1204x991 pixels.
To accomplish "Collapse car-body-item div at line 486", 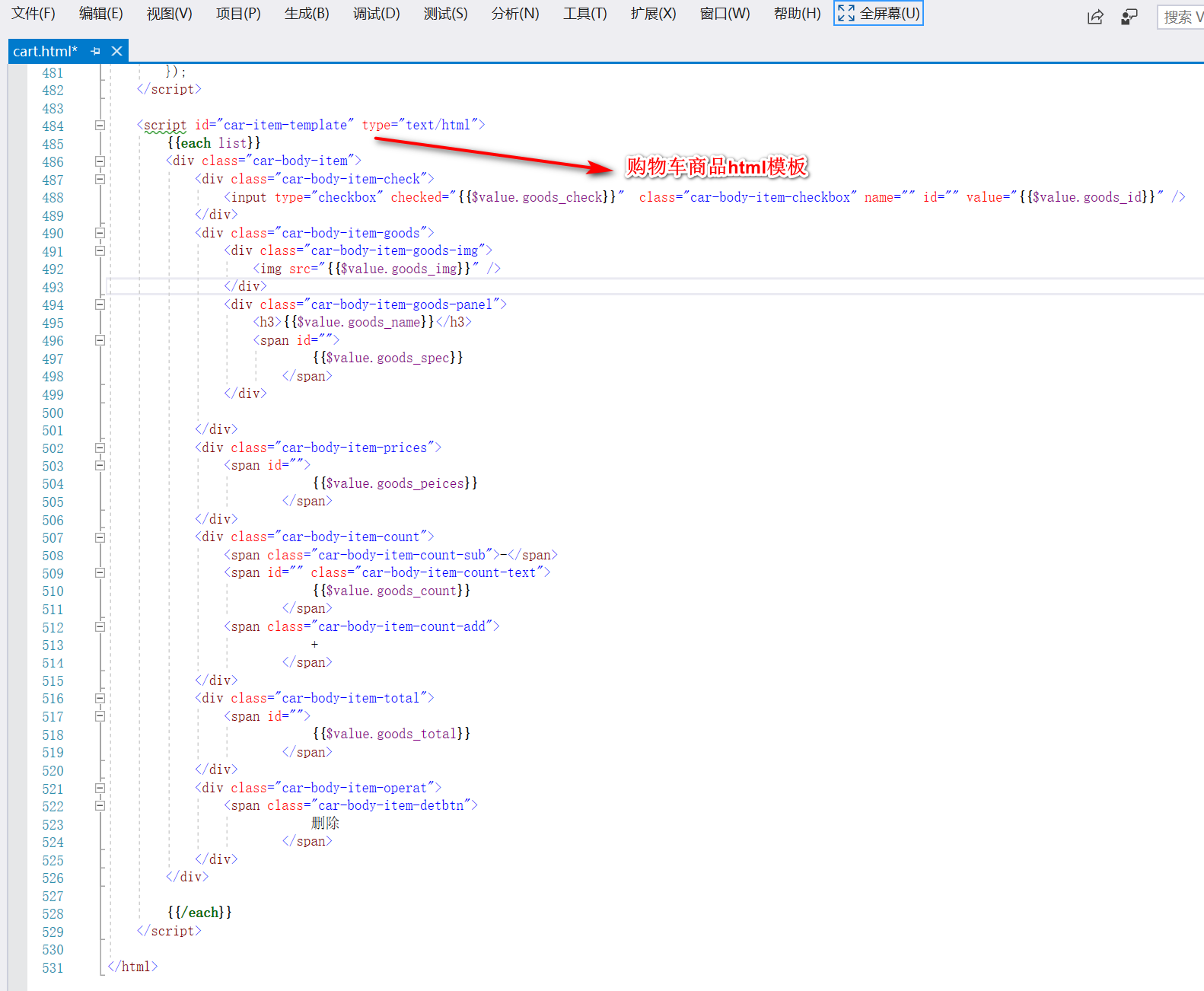I will coord(100,161).
